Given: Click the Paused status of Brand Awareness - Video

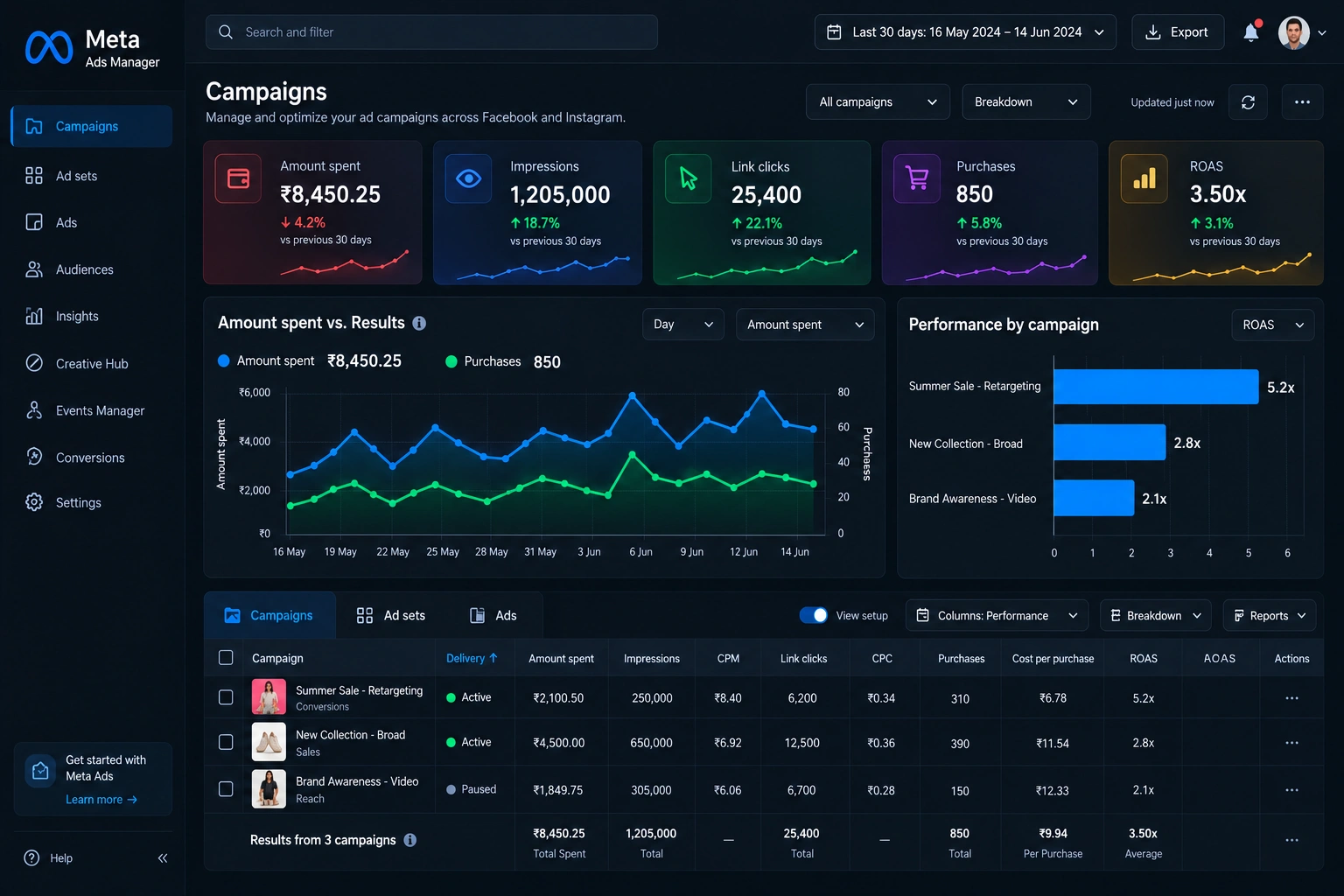Looking at the screenshot, I should point(471,789).
